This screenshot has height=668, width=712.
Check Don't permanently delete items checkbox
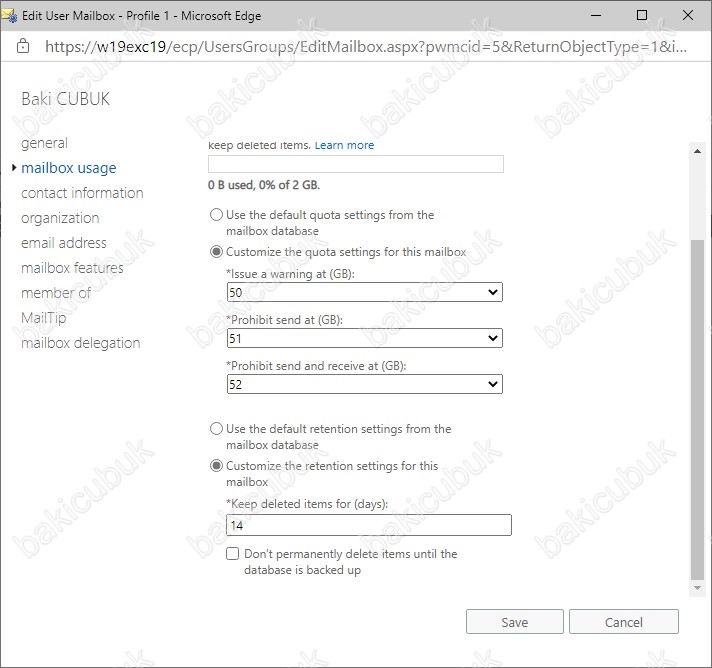coord(232,554)
